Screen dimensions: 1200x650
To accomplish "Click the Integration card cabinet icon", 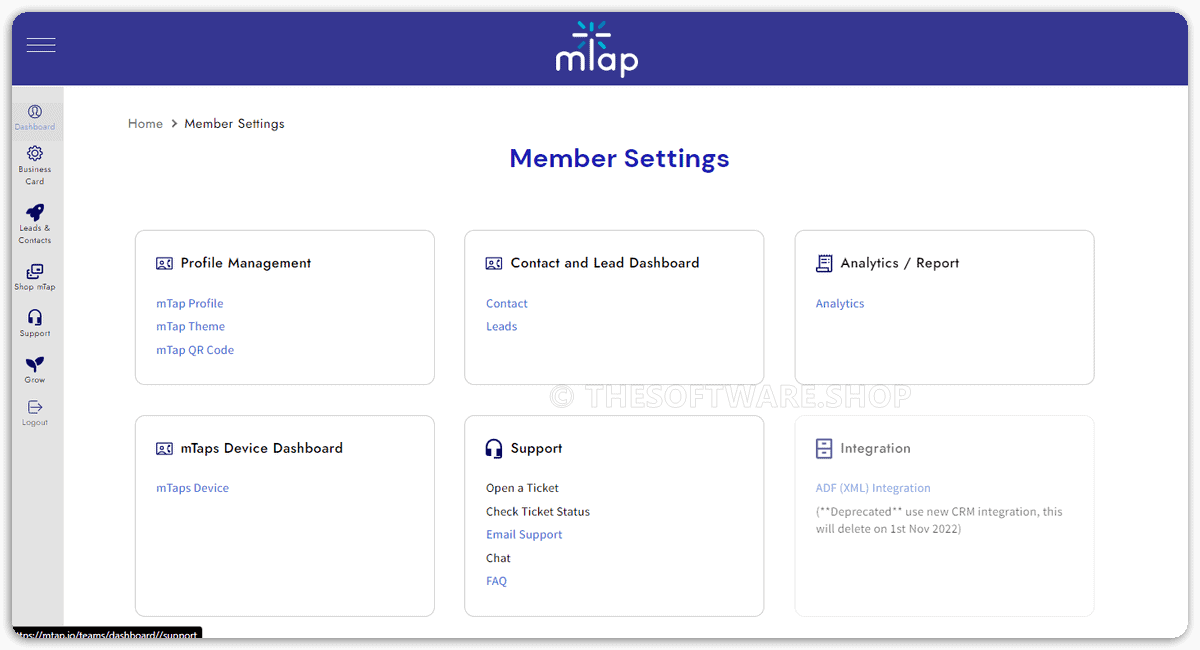I will tap(824, 448).
